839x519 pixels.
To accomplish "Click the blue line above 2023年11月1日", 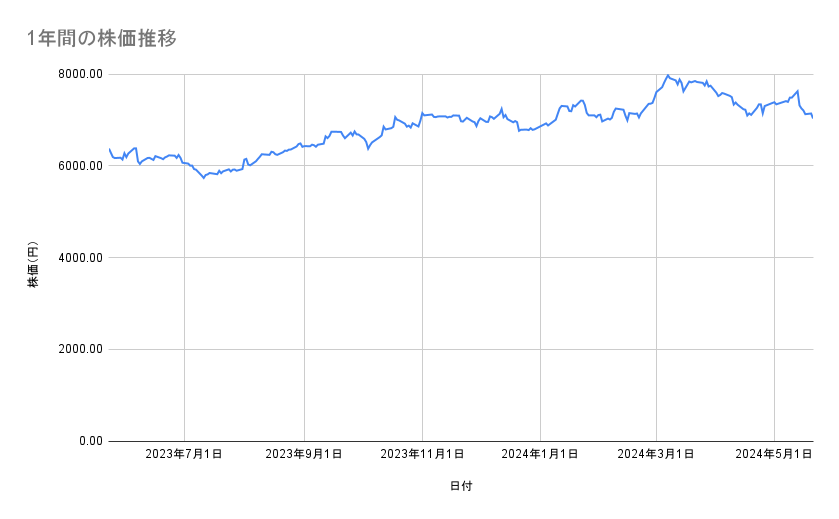I will coord(422,114).
